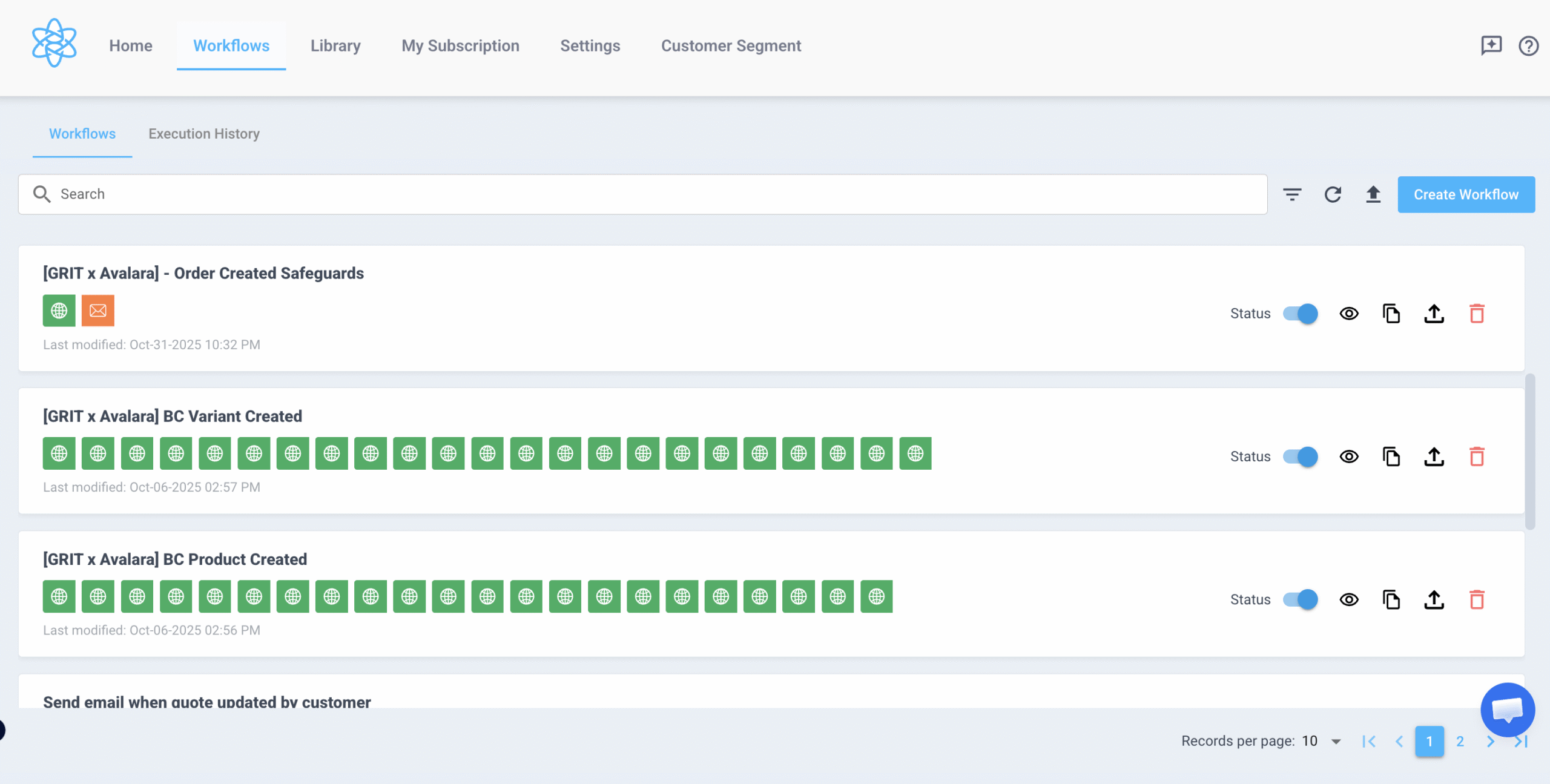
Task: Open Customer Segment
Action: [x=731, y=46]
